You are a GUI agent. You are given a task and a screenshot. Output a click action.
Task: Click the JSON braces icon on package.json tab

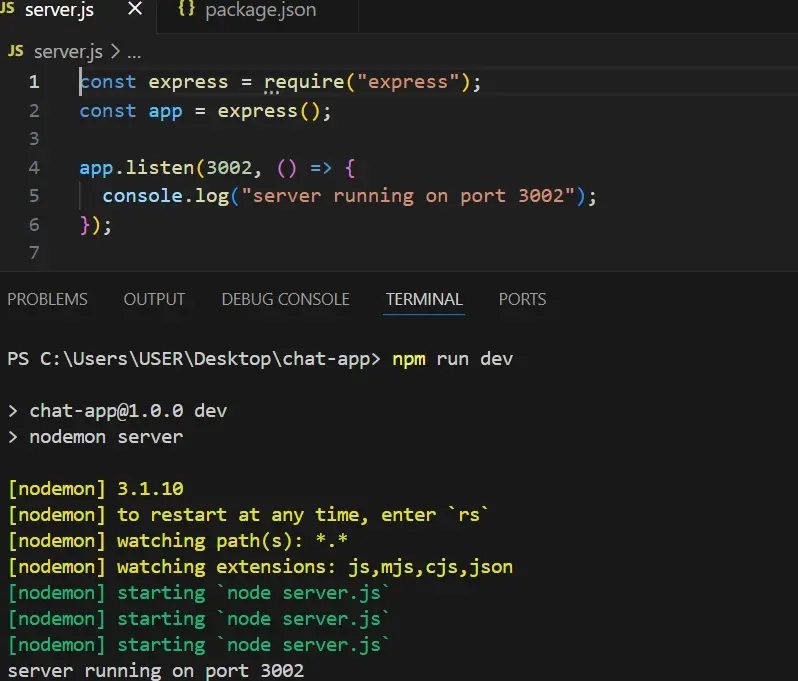[186, 9]
